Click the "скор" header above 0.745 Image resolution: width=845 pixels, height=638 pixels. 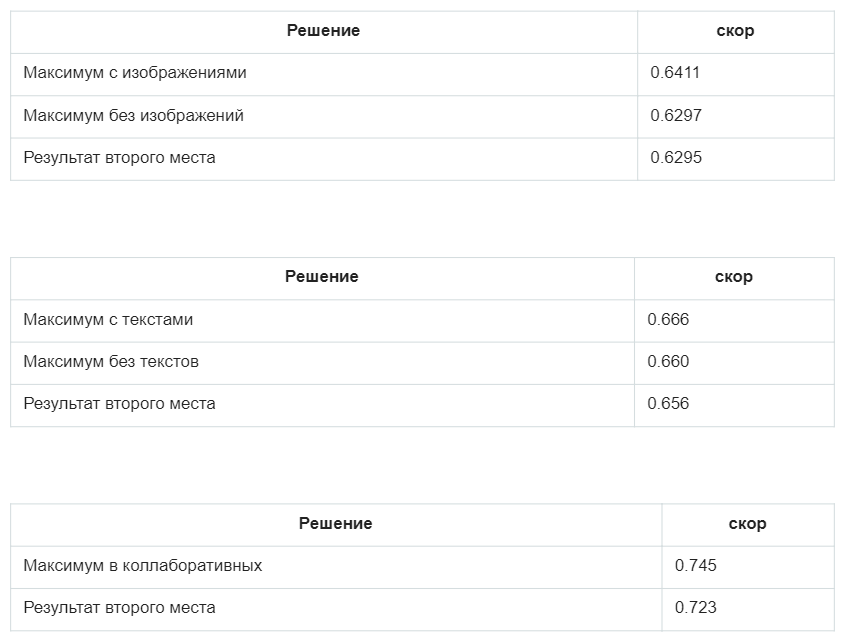pos(747,523)
